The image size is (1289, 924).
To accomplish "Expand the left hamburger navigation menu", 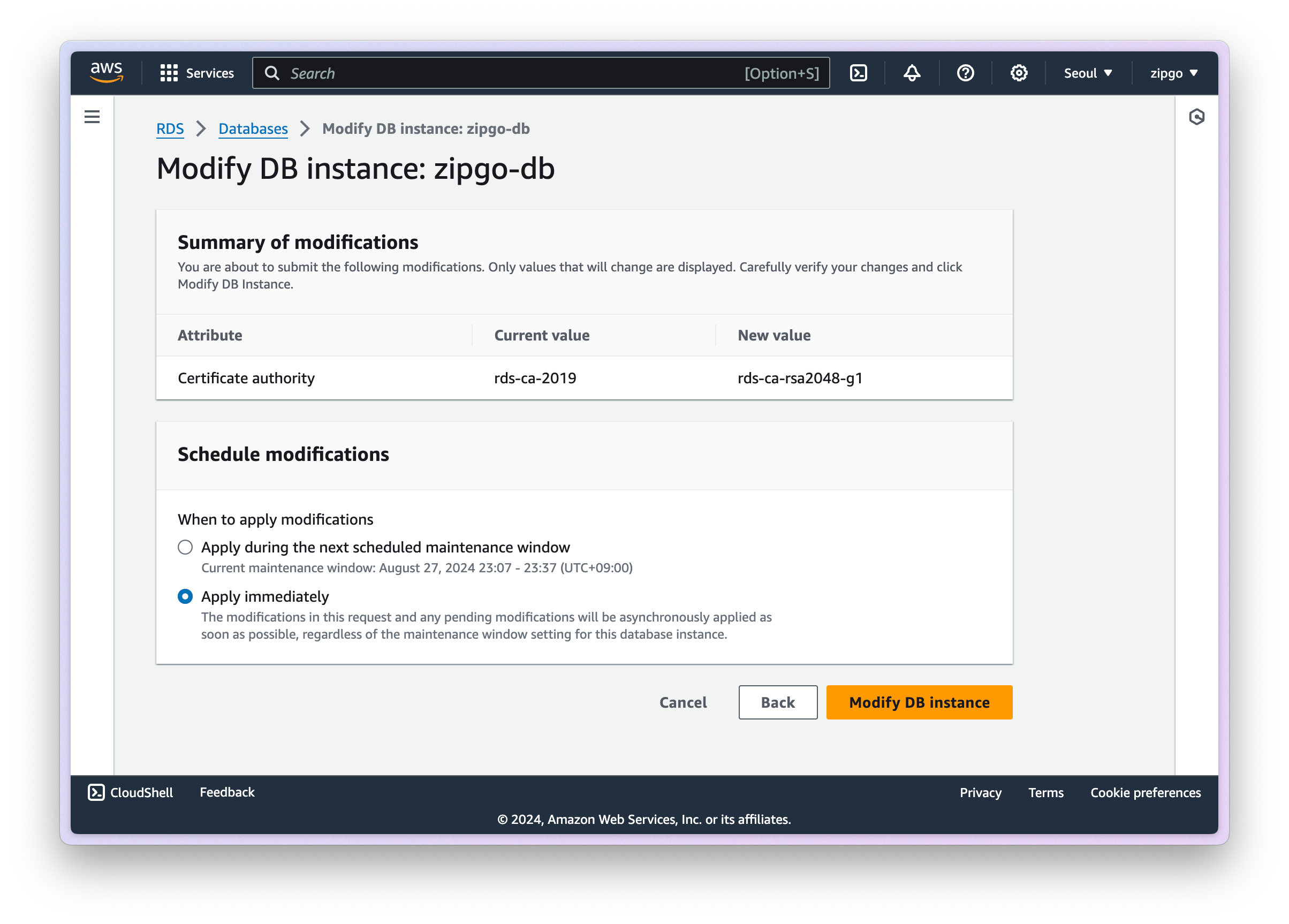I will tap(92, 117).
